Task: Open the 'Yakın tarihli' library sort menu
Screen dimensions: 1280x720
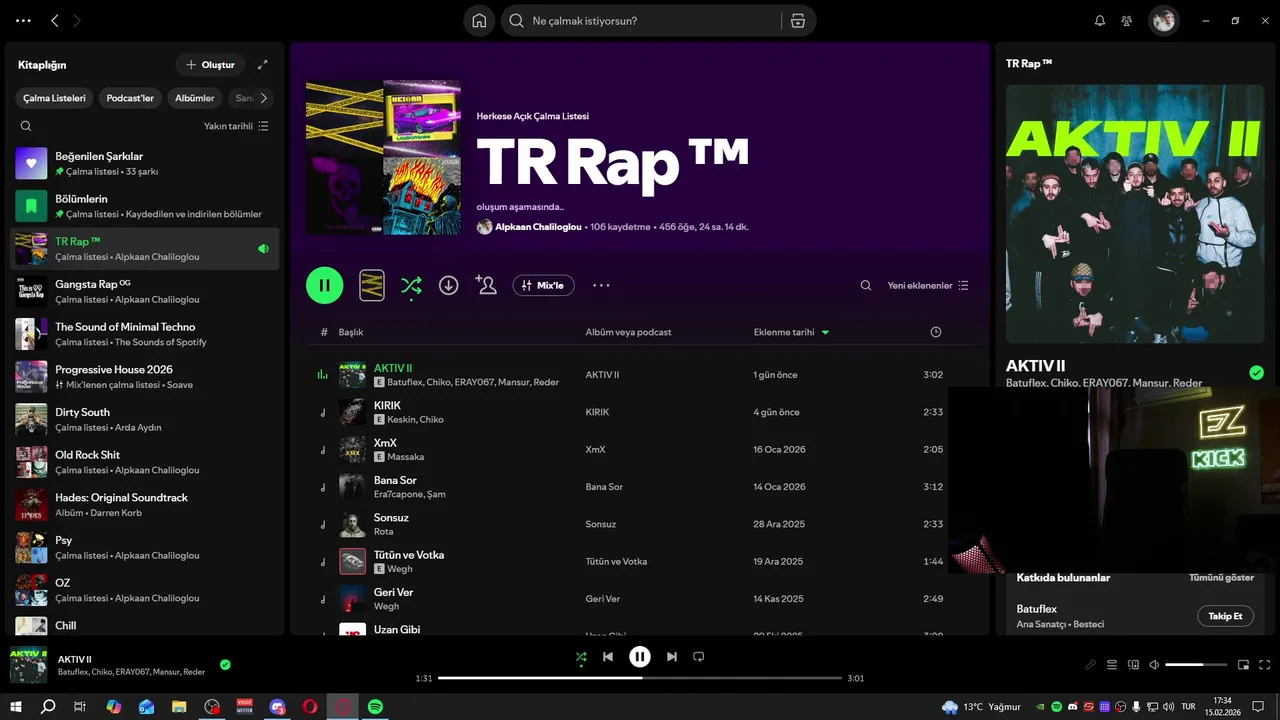Action: click(236, 126)
